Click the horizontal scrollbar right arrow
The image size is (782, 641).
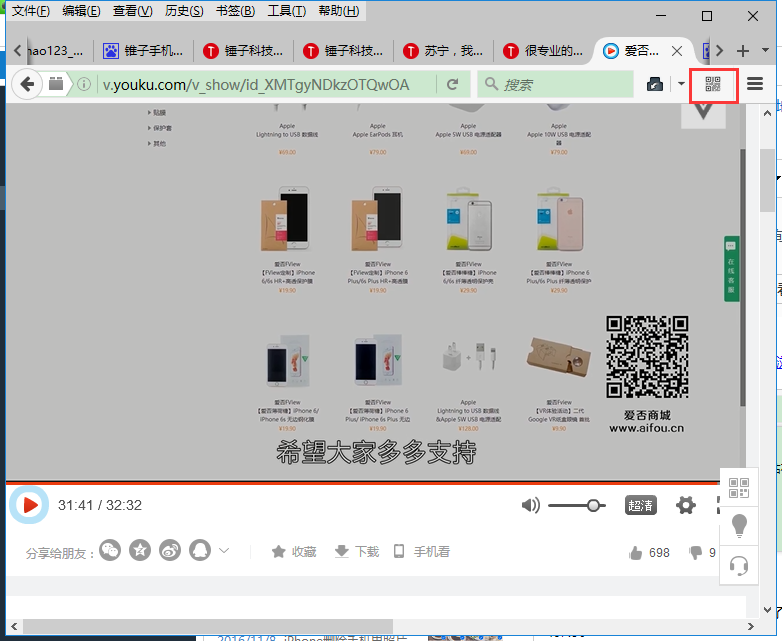click(751, 627)
